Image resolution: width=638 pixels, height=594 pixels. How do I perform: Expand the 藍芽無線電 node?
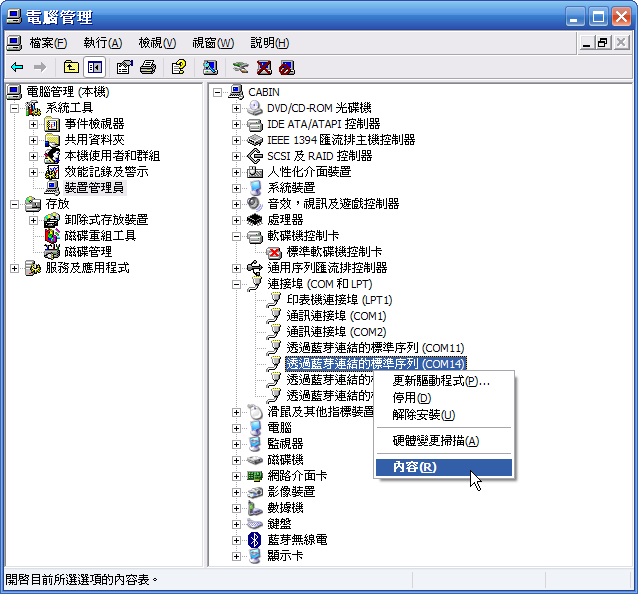[236, 540]
